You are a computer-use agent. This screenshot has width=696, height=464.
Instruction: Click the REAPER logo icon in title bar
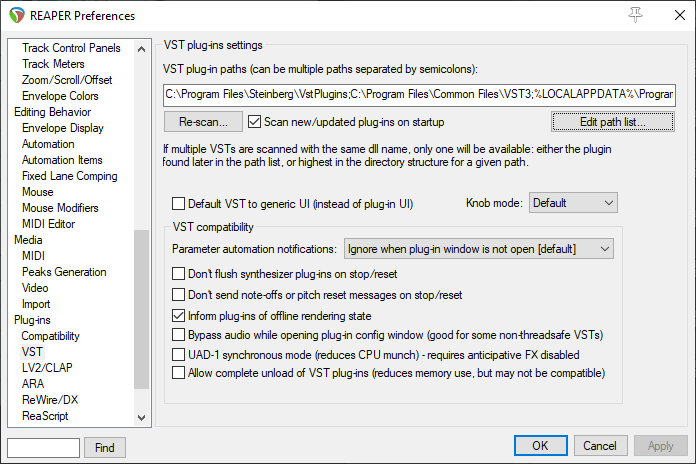click(x=17, y=16)
